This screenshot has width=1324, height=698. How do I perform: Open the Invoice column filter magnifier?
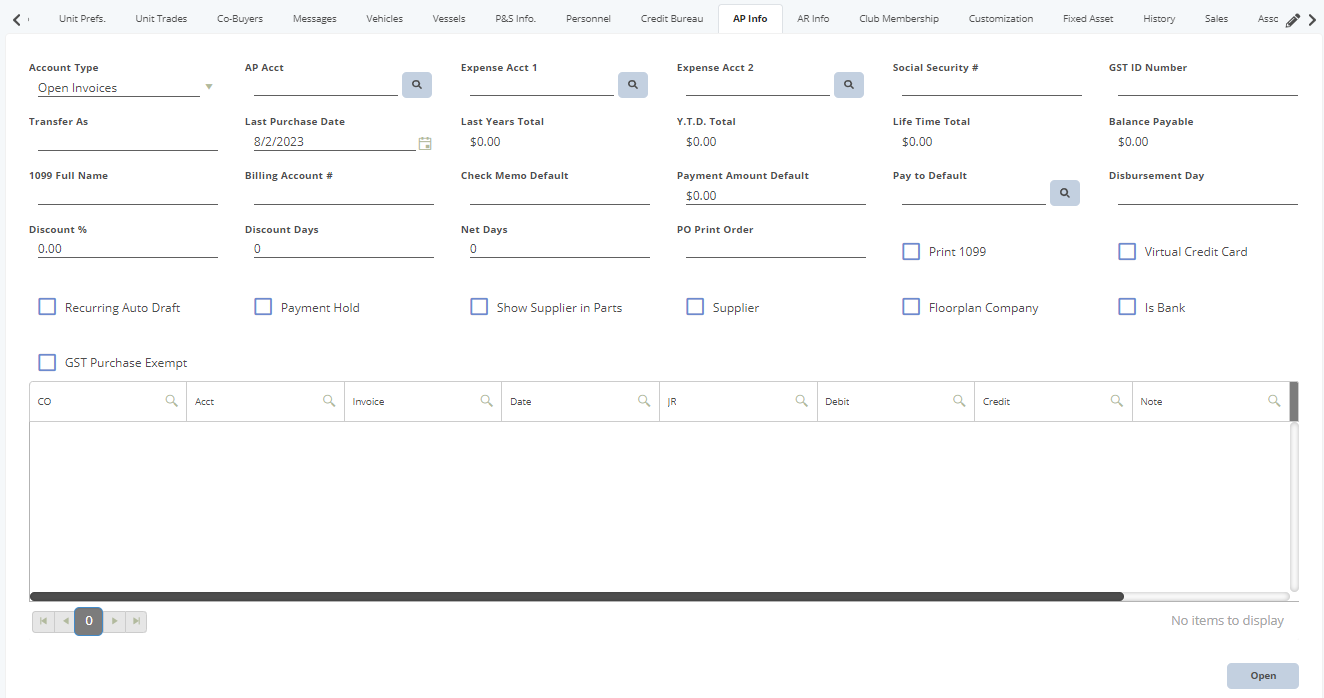point(486,400)
